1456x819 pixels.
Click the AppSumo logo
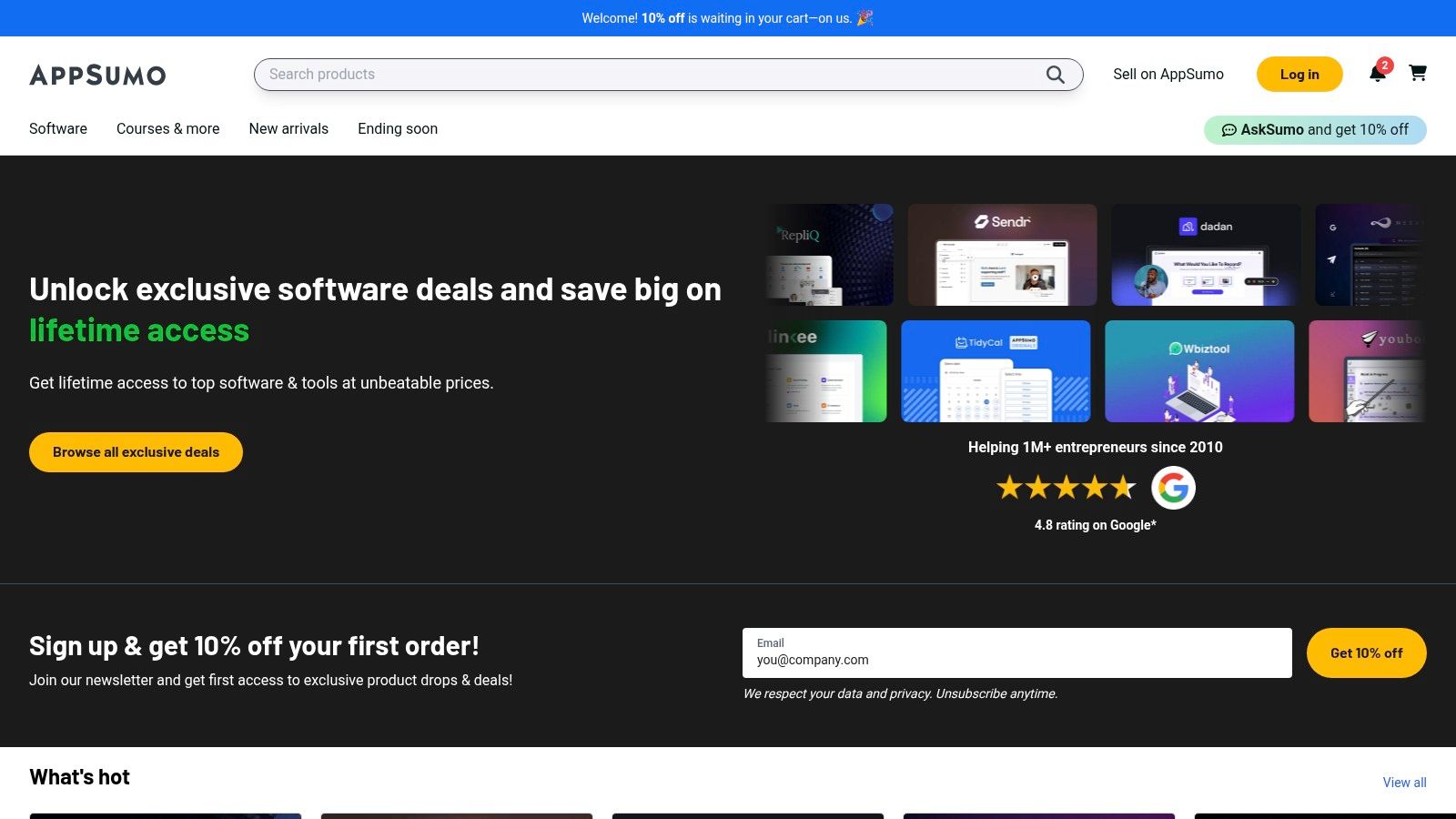pos(97,75)
